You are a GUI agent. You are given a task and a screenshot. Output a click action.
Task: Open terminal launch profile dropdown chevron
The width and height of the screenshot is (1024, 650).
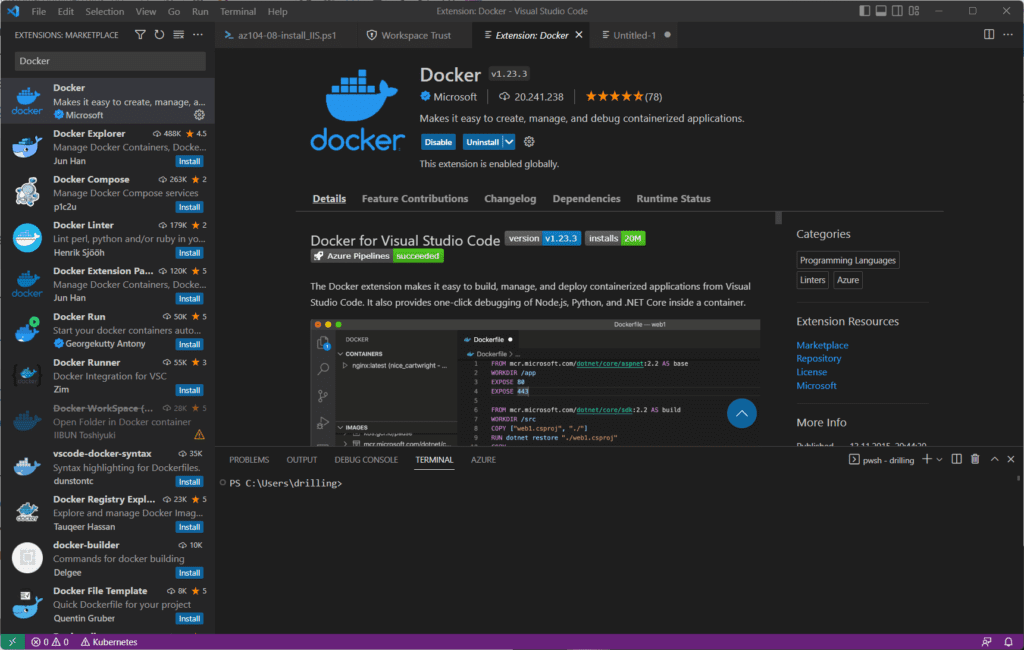939,460
